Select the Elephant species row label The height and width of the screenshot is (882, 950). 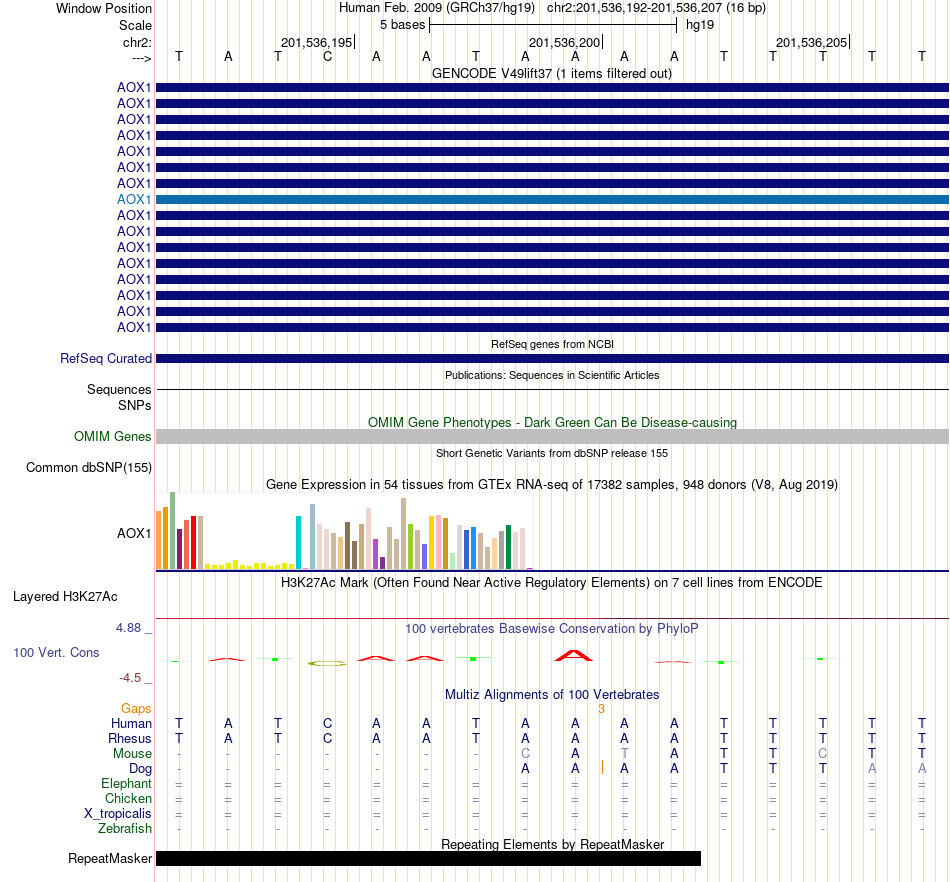(x=126, y=783)
